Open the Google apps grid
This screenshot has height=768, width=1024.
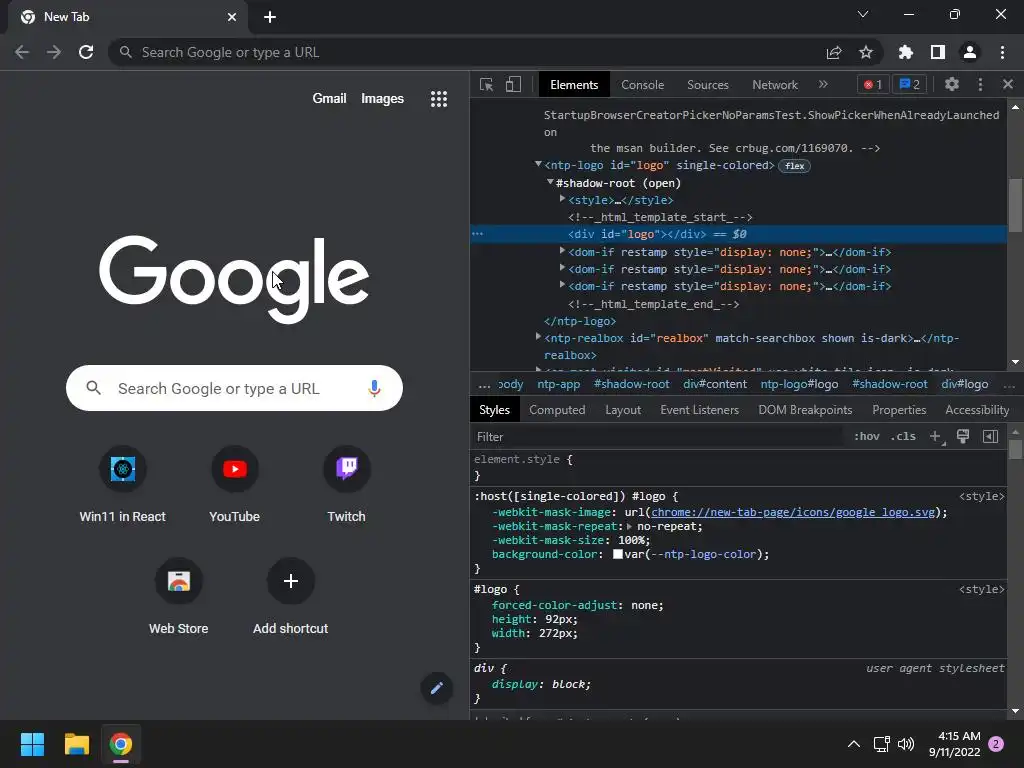pyautogui.click(x=439, y=99)
